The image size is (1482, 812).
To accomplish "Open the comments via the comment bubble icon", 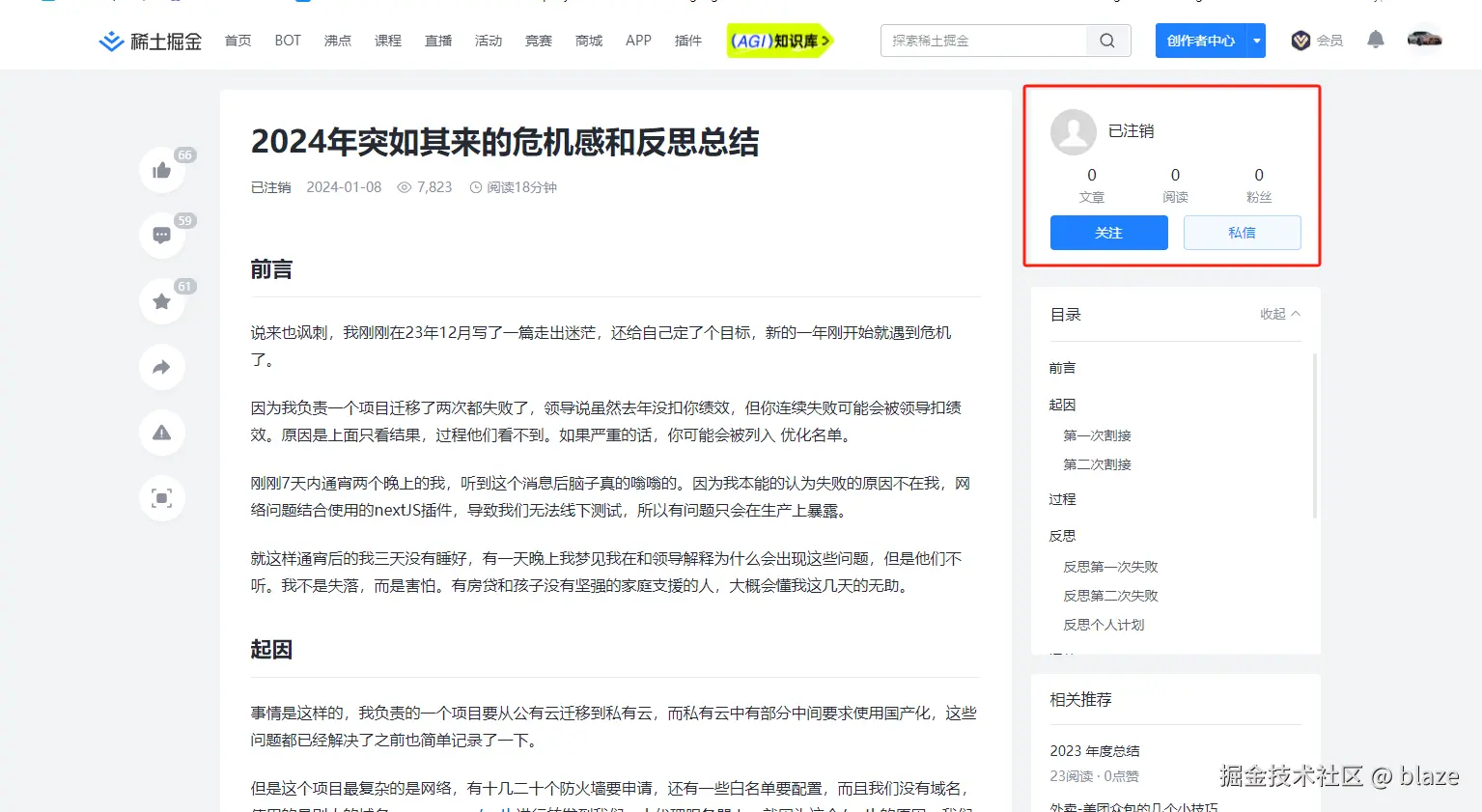I will click(x=161, y=235).
